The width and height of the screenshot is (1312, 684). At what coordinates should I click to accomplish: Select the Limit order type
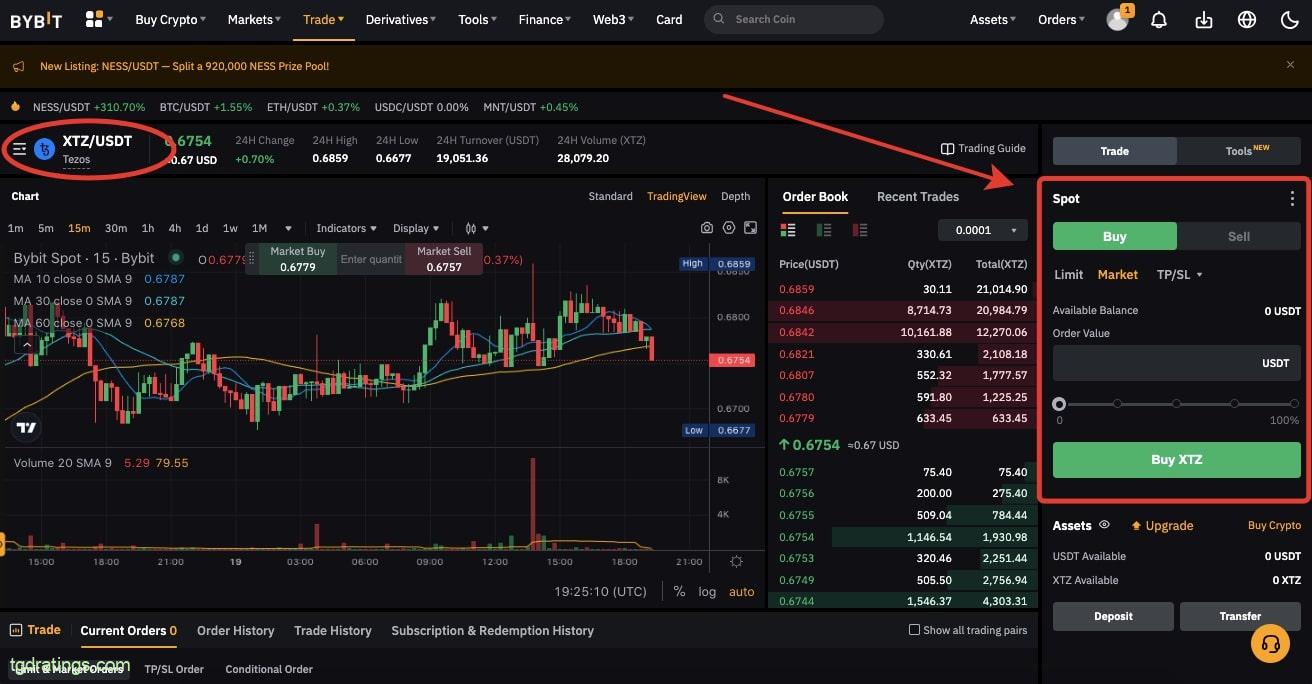point(1068,274)
